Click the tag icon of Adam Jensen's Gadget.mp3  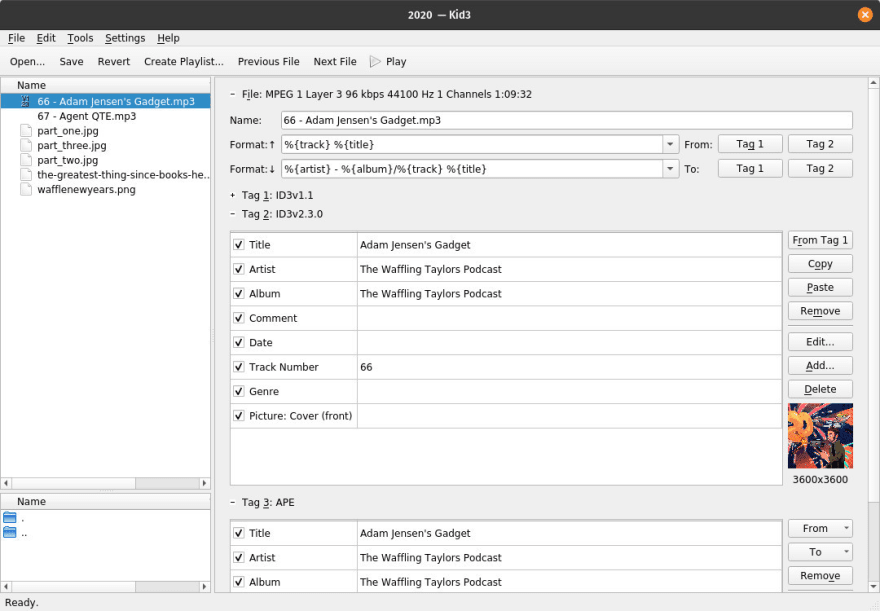pyautogui.click(x=25, y=101)
